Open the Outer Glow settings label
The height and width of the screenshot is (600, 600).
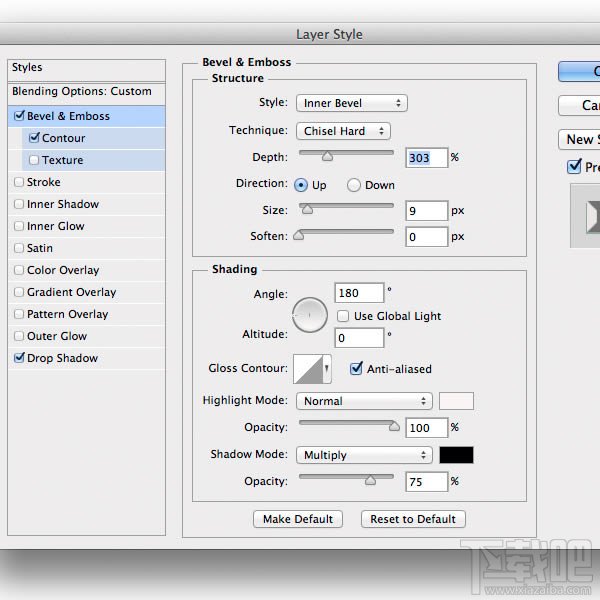pyautogui.click(x=57, y=336)
